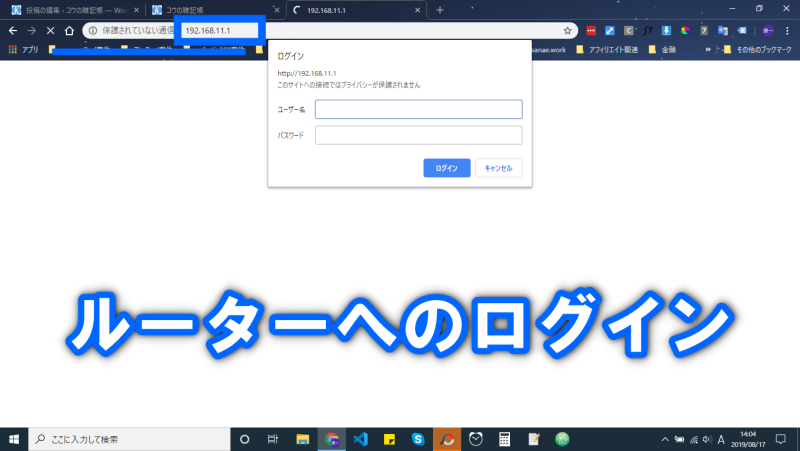Open Sticky Notes from taskbar
This screenshot has height=451, width=800.
(389, 439)
